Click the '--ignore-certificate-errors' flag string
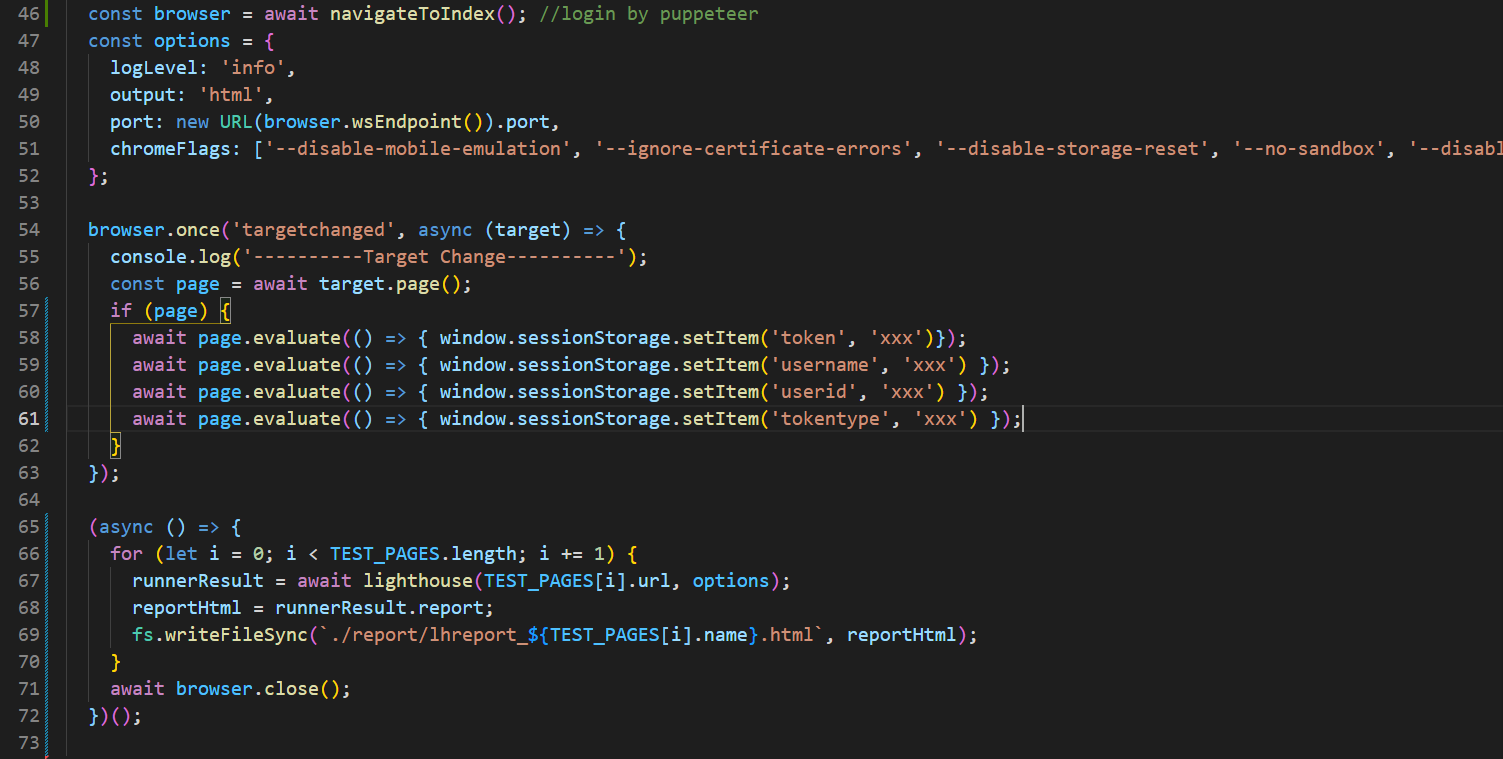 754,149
